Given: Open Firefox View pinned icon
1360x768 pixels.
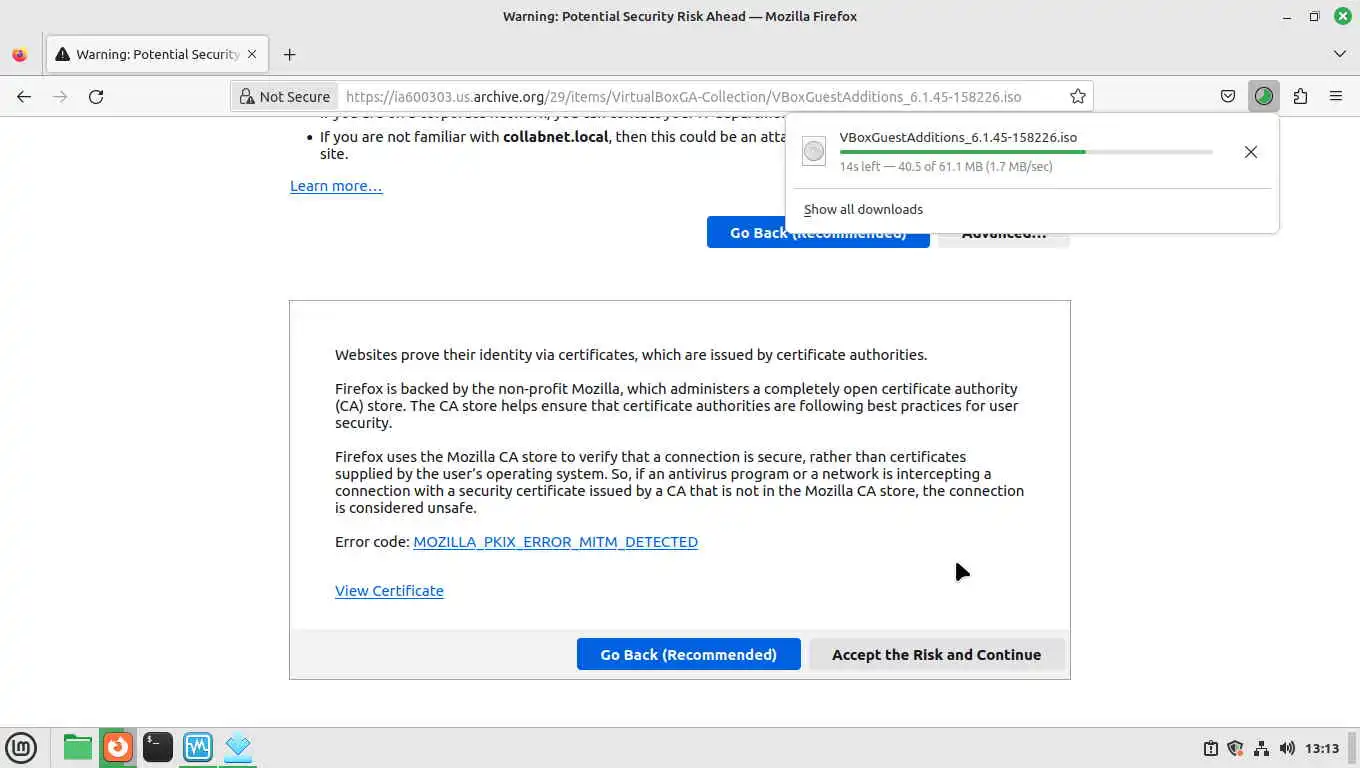Looking at the screenshot, I should pyautogui.click(x=19, y=54).
